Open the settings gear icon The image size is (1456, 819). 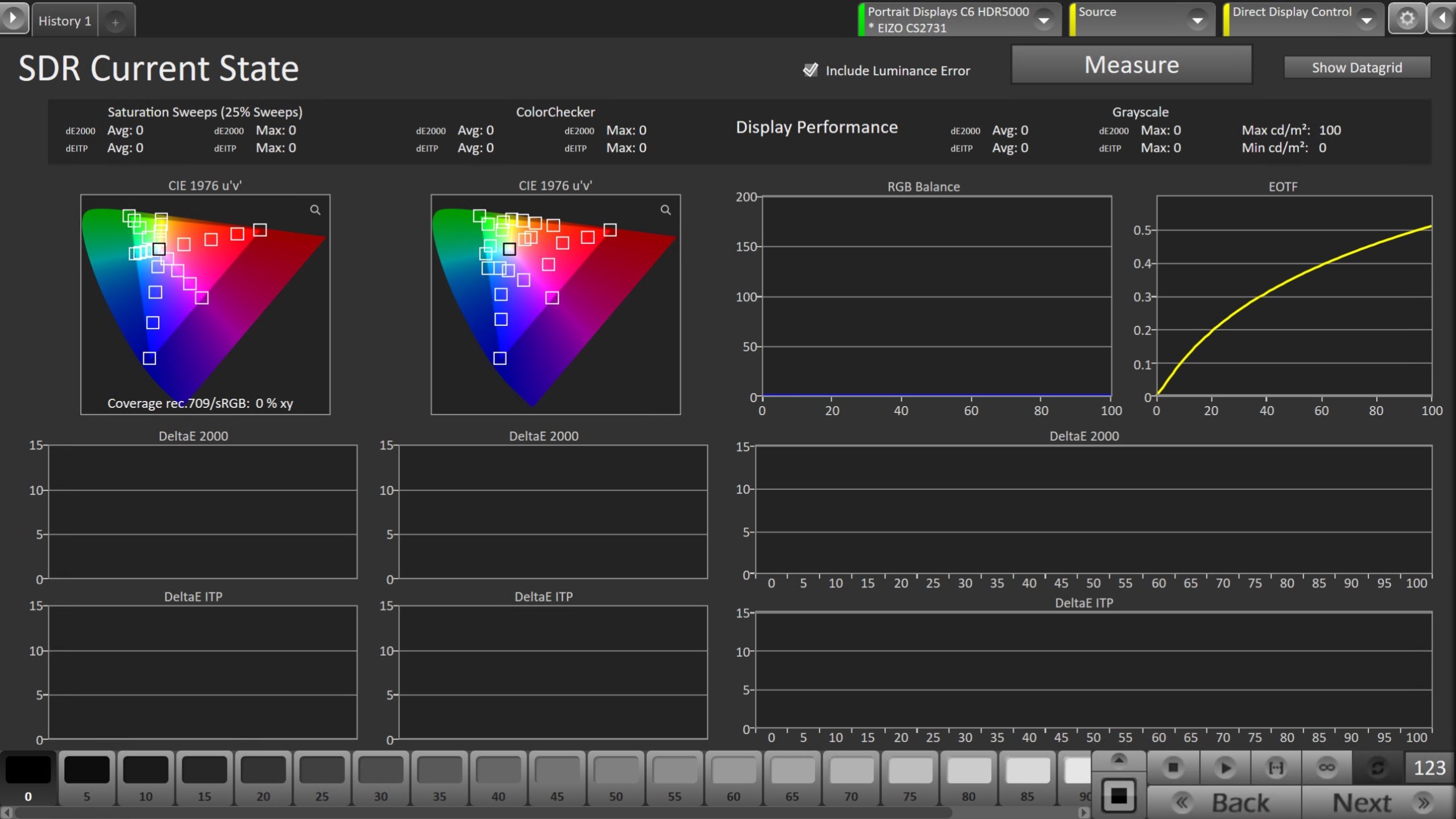(1407, 19)
